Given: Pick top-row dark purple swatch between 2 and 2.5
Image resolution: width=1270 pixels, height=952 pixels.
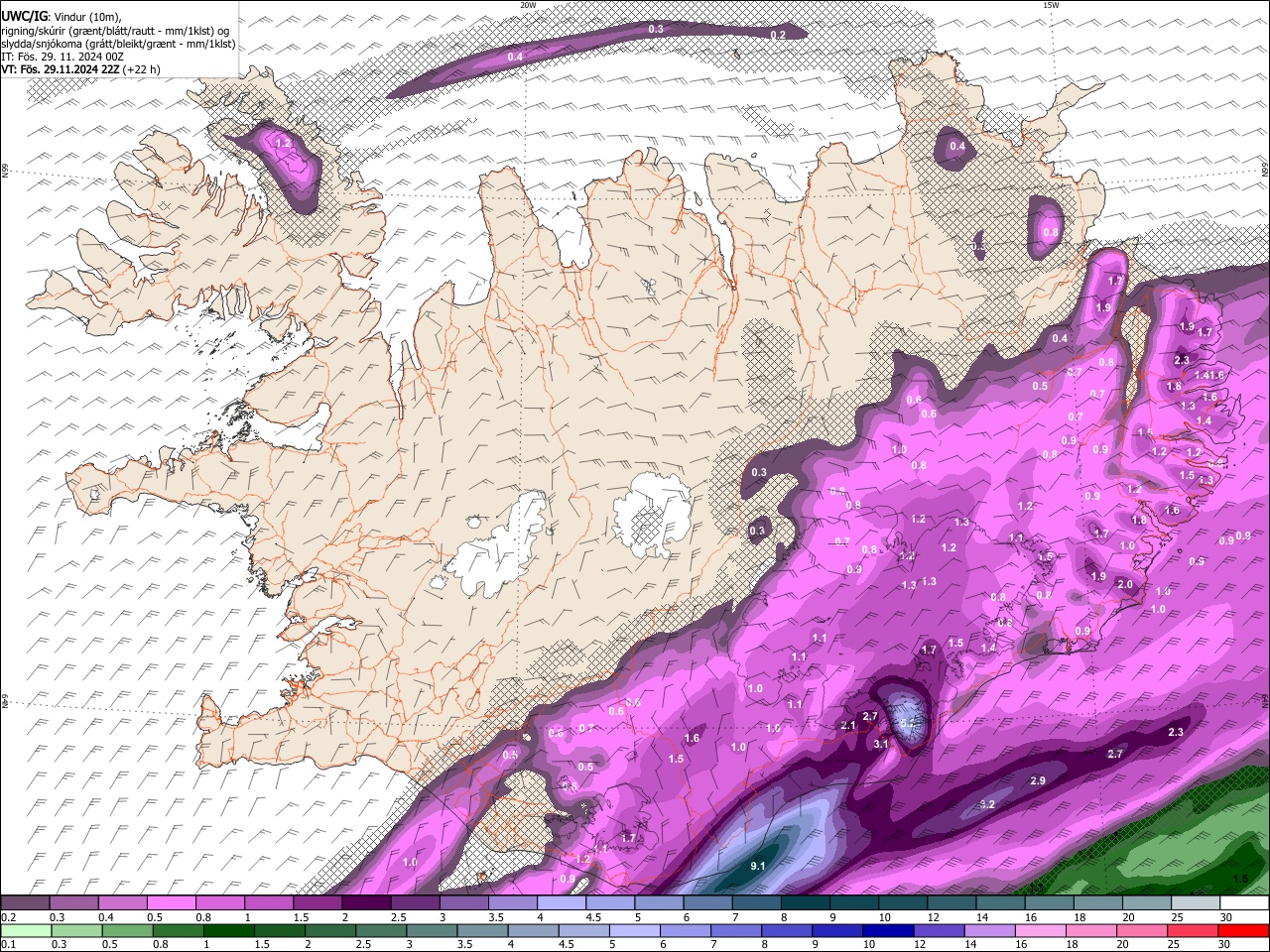Looking at the screenshot, I should tap(366, 903).
